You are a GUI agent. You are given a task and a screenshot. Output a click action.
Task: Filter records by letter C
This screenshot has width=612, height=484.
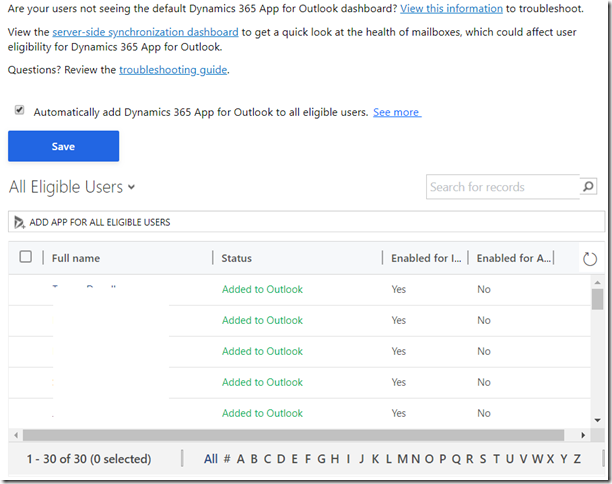[267, 459]
